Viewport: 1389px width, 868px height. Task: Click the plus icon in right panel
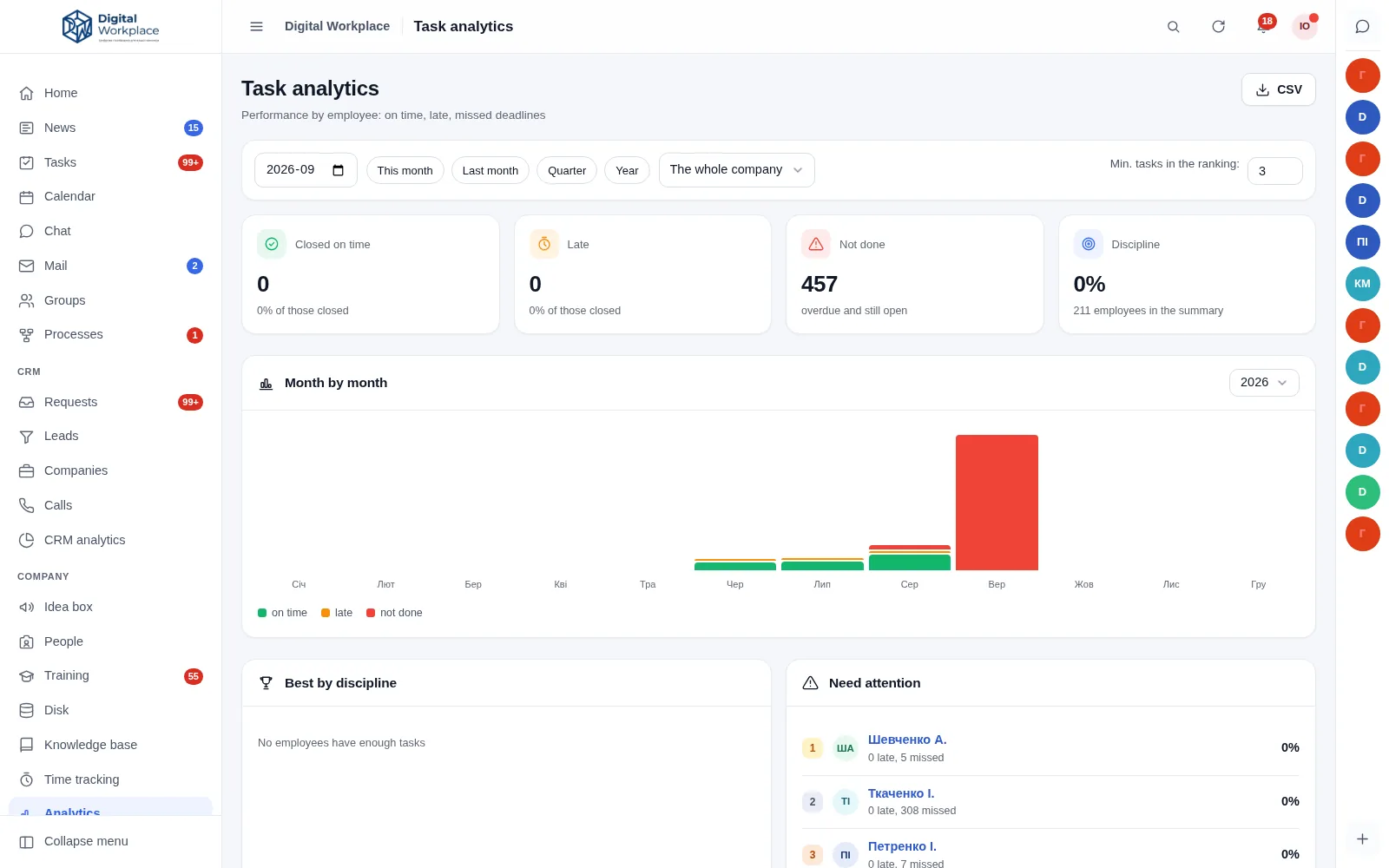(x=1362, y=838)
